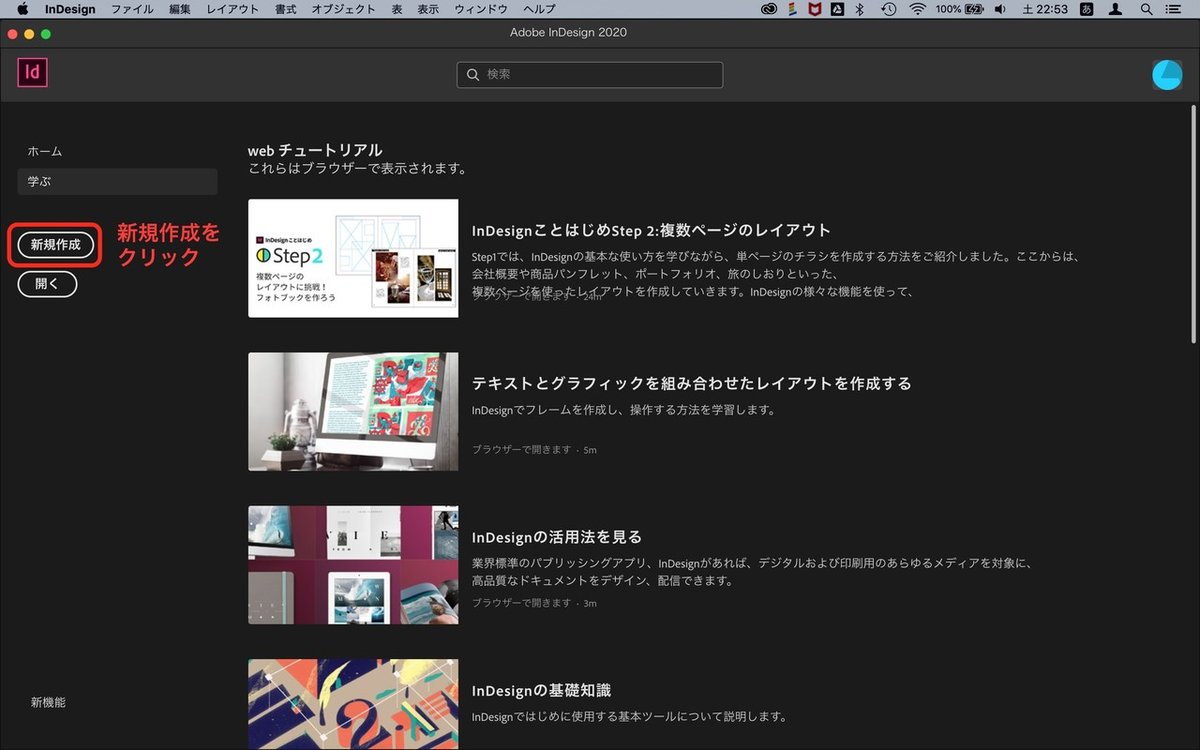Viewport: 1200px width, 750px height.
Task: Click the volume speaker menu bar icon
Action: coord(1000,9)
